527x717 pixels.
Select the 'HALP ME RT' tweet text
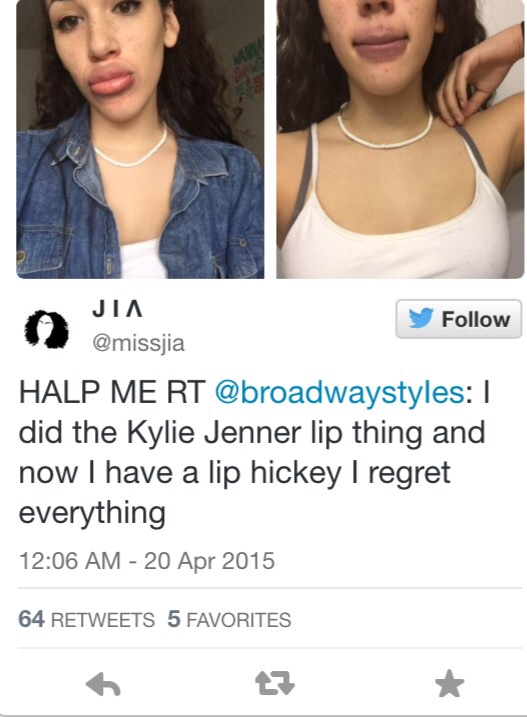pos(112,393)
